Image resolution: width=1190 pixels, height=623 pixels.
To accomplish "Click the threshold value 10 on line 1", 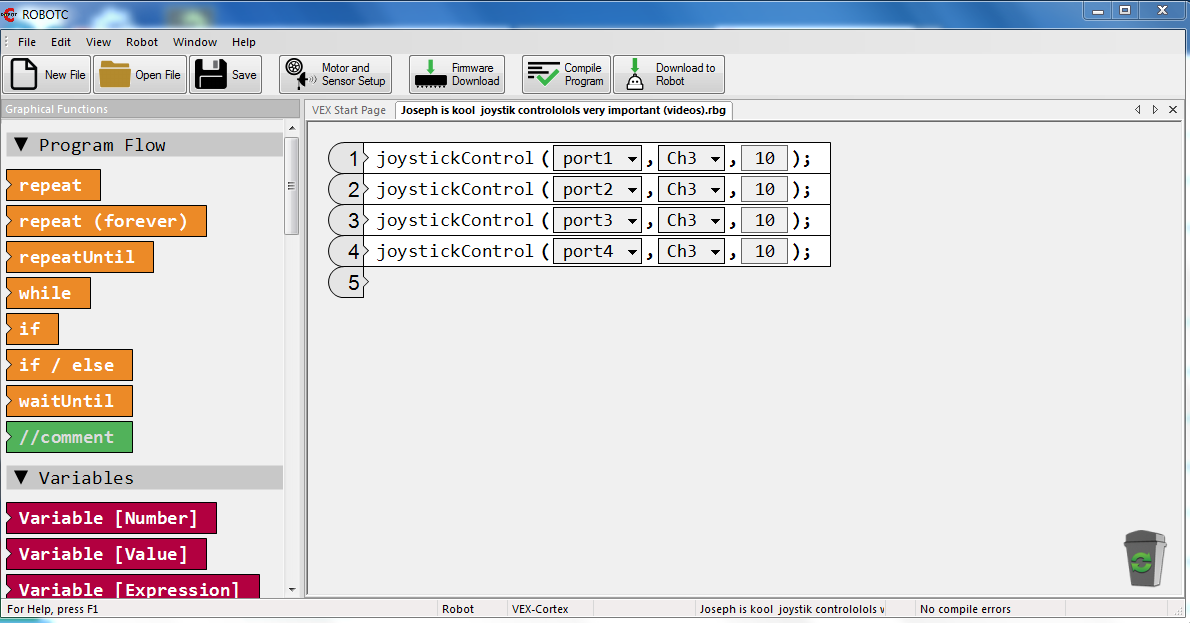I will [x=764, y=159].
